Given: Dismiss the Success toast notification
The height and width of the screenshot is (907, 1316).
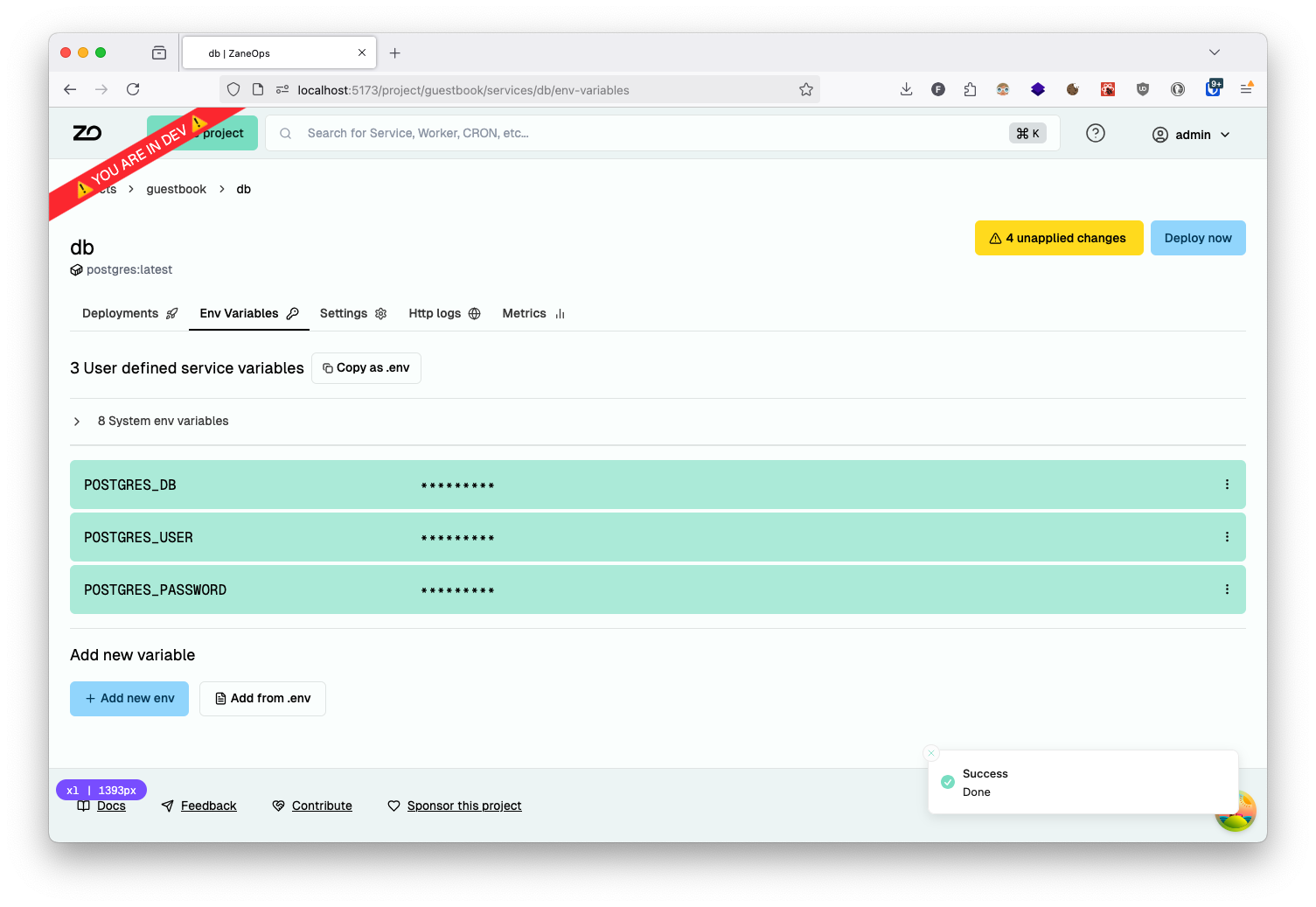Looking at the screenshot, I should pos(931,753).
